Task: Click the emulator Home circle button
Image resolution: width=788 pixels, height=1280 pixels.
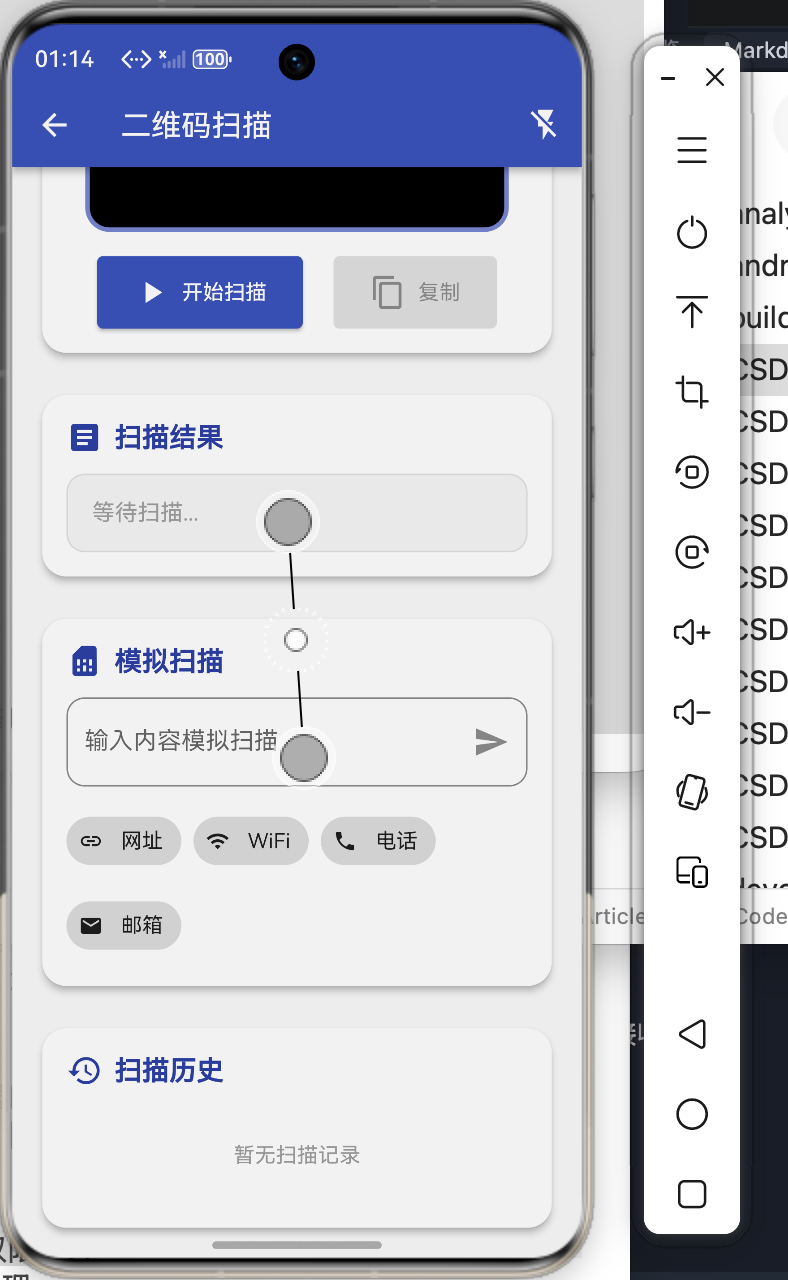Action: coord(692,1114)
